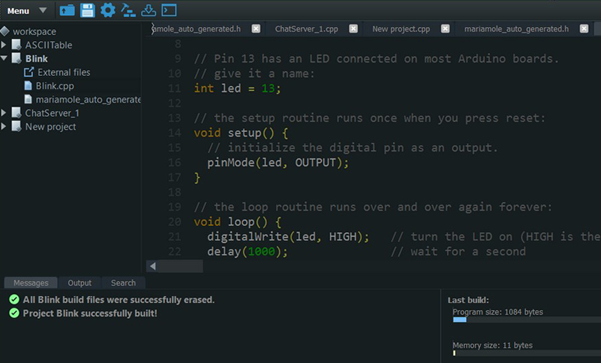Close the first amole_auto_generated.h tab
This screenshot has width=601, height=363.
click(x=256, y=29)
